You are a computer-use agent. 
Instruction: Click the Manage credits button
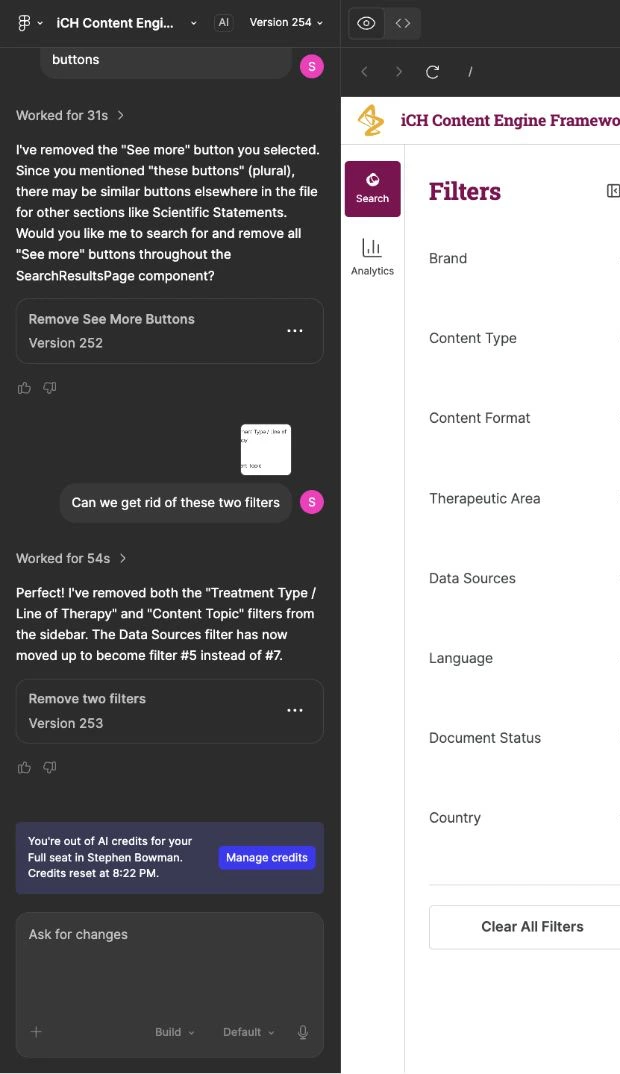[267, 858]
